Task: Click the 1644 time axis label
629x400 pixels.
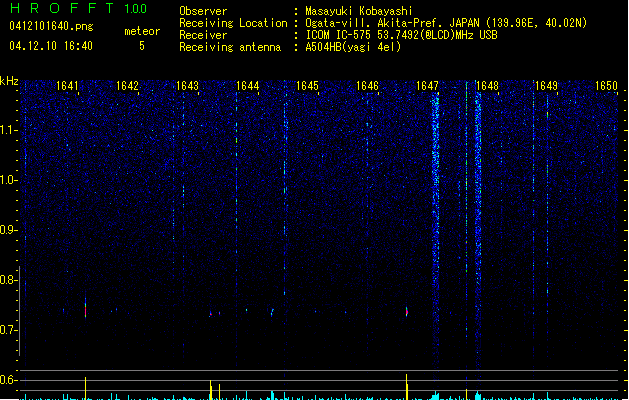Action: (x=248, y=86)
